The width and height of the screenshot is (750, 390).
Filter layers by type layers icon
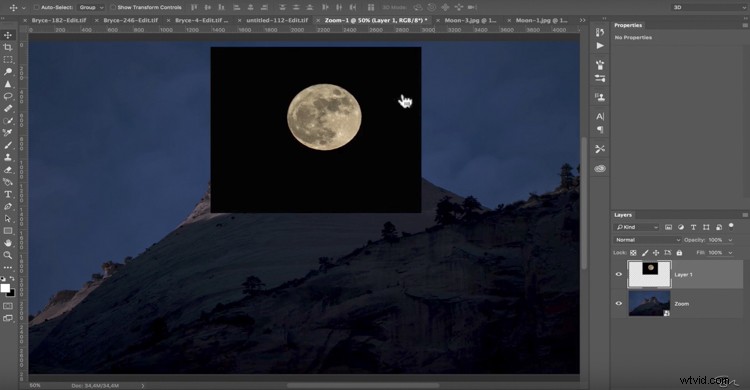pyautogui.click(x=693, y=227)
